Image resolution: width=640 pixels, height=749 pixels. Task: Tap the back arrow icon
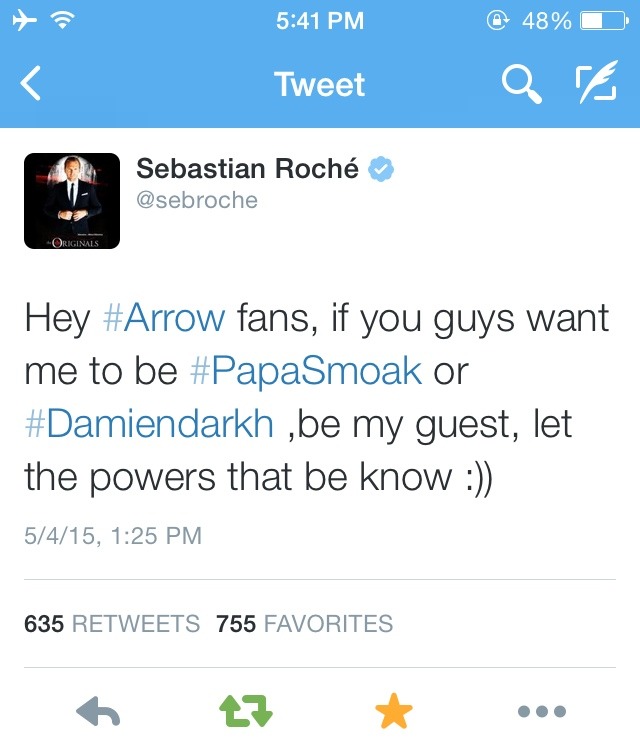click(x=31, y=84)
